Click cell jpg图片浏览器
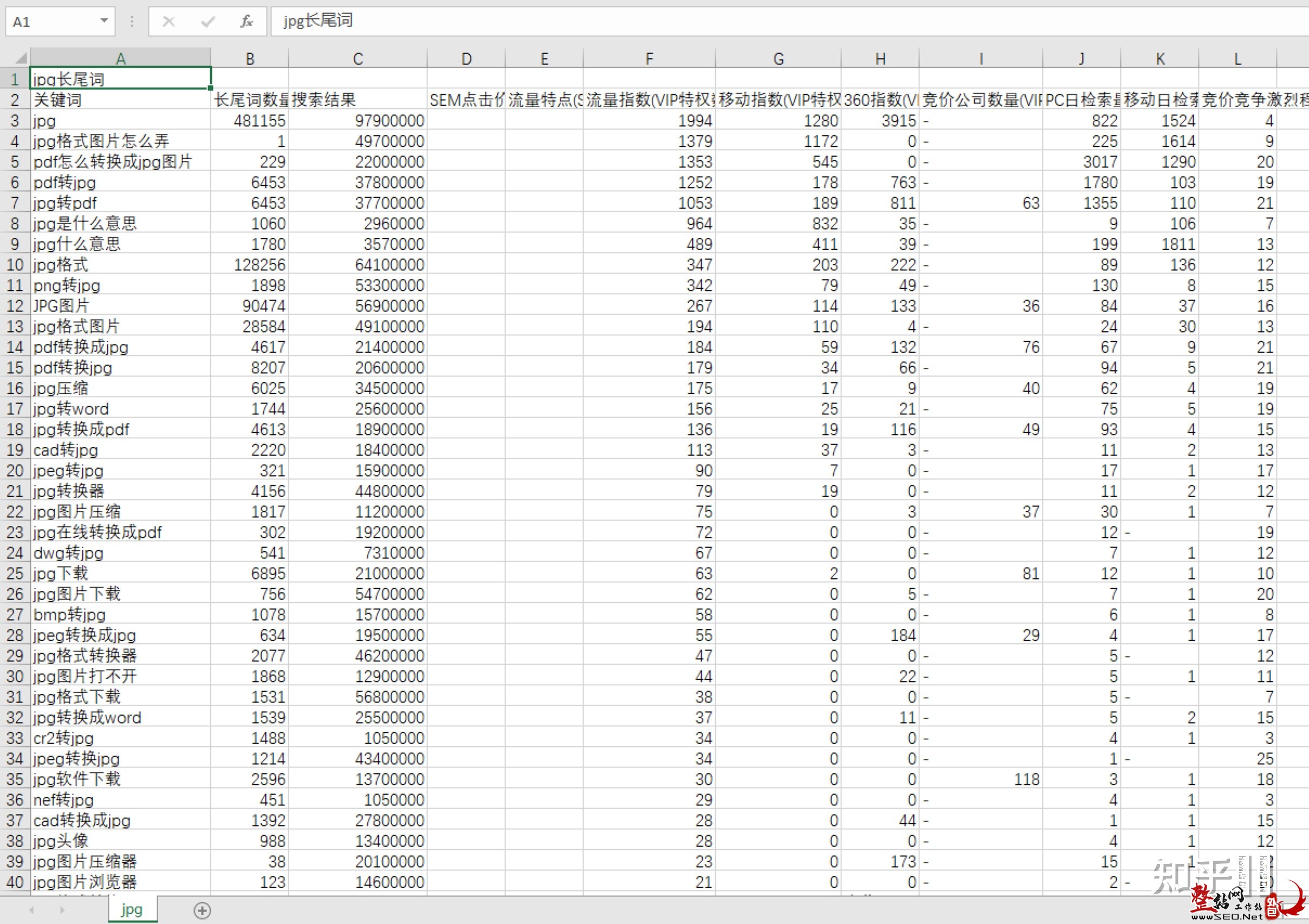Viewport: 1309px width, 924px height. click(x=120, y=882)
